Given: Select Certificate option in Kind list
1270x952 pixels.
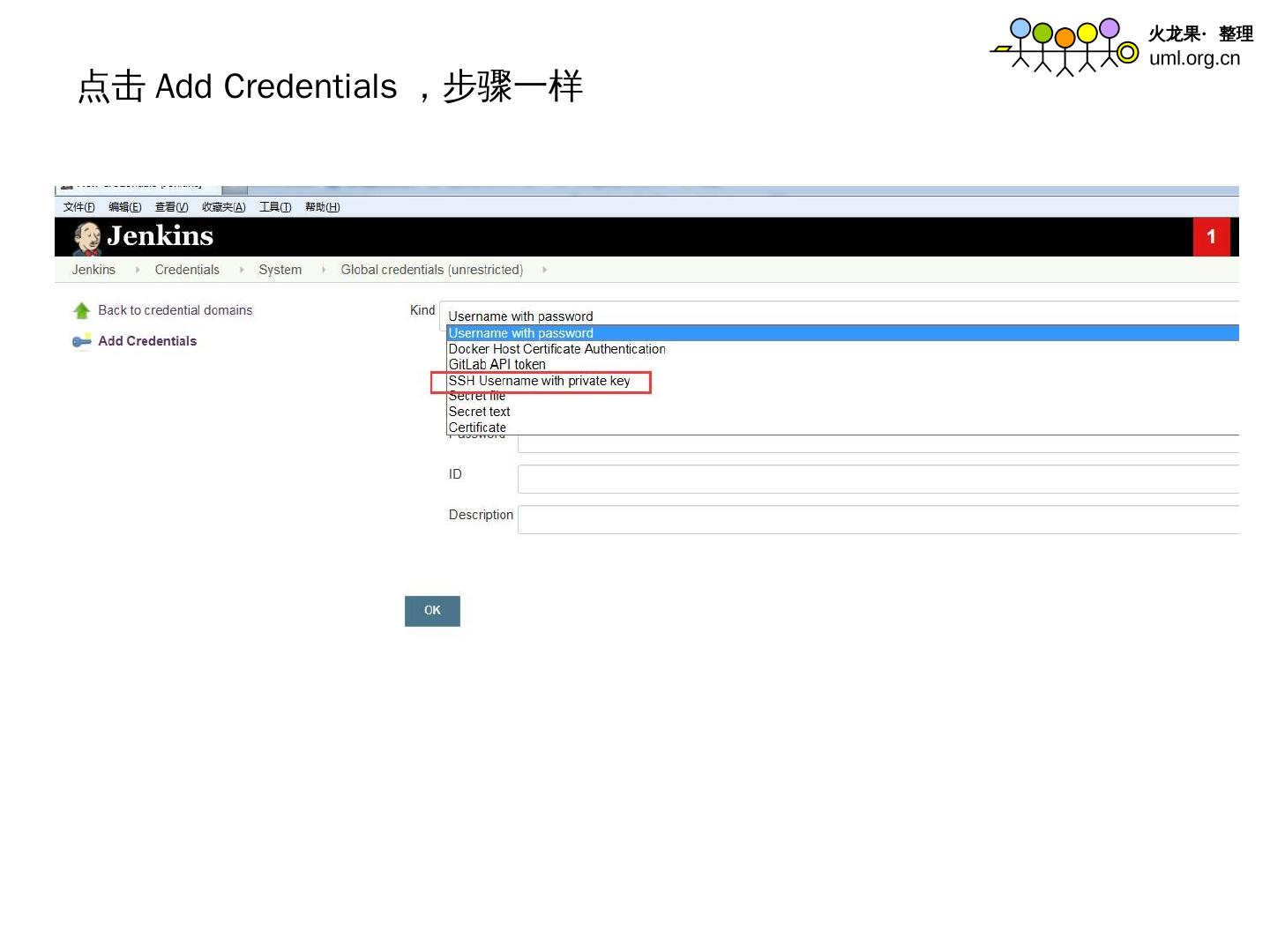Looking at the screenshot, I should point(843,428).
